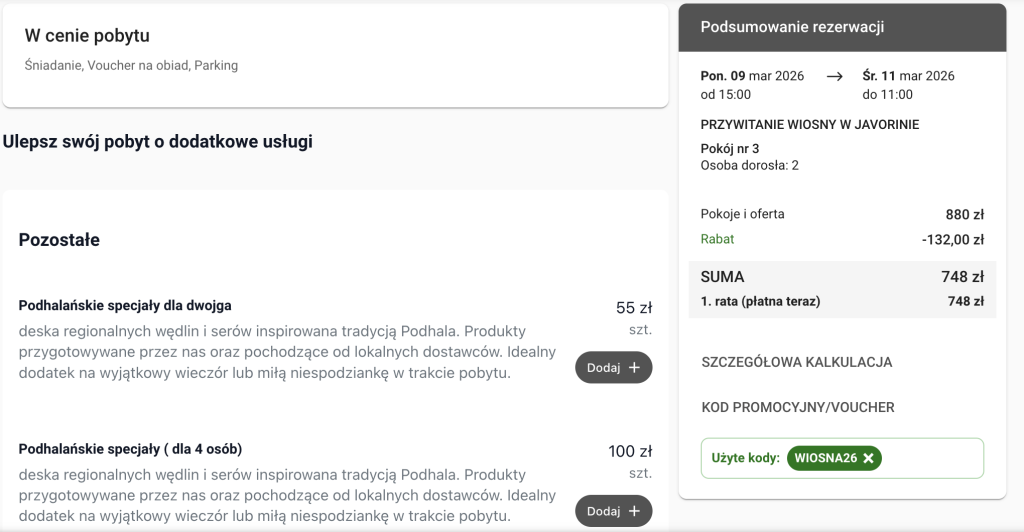This screenshot has width=1024, height=532.
Task: Click the Użyte kody field
Action: click(x=745, y=458)
